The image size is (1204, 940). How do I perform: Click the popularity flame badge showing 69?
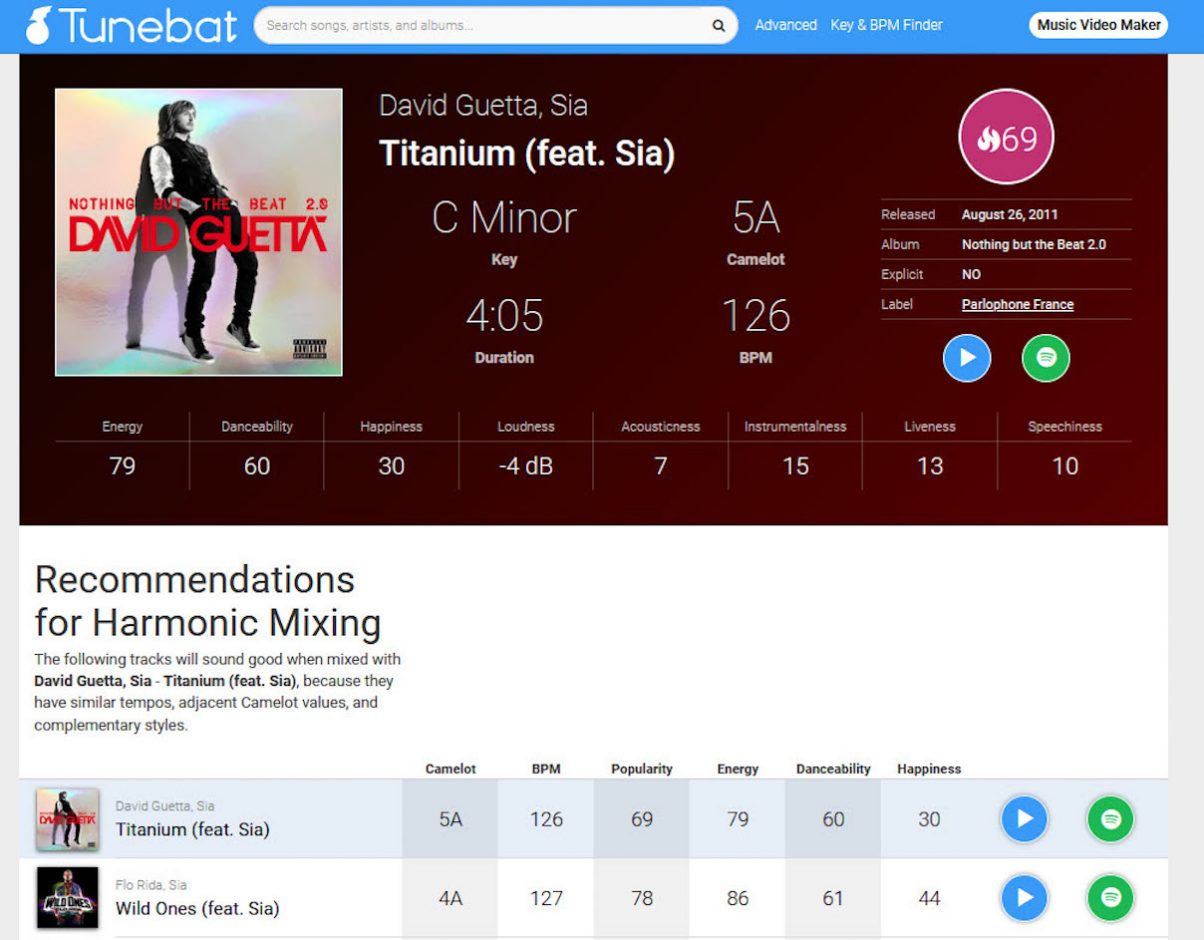pyautogui.click(x=1007, y=135)
